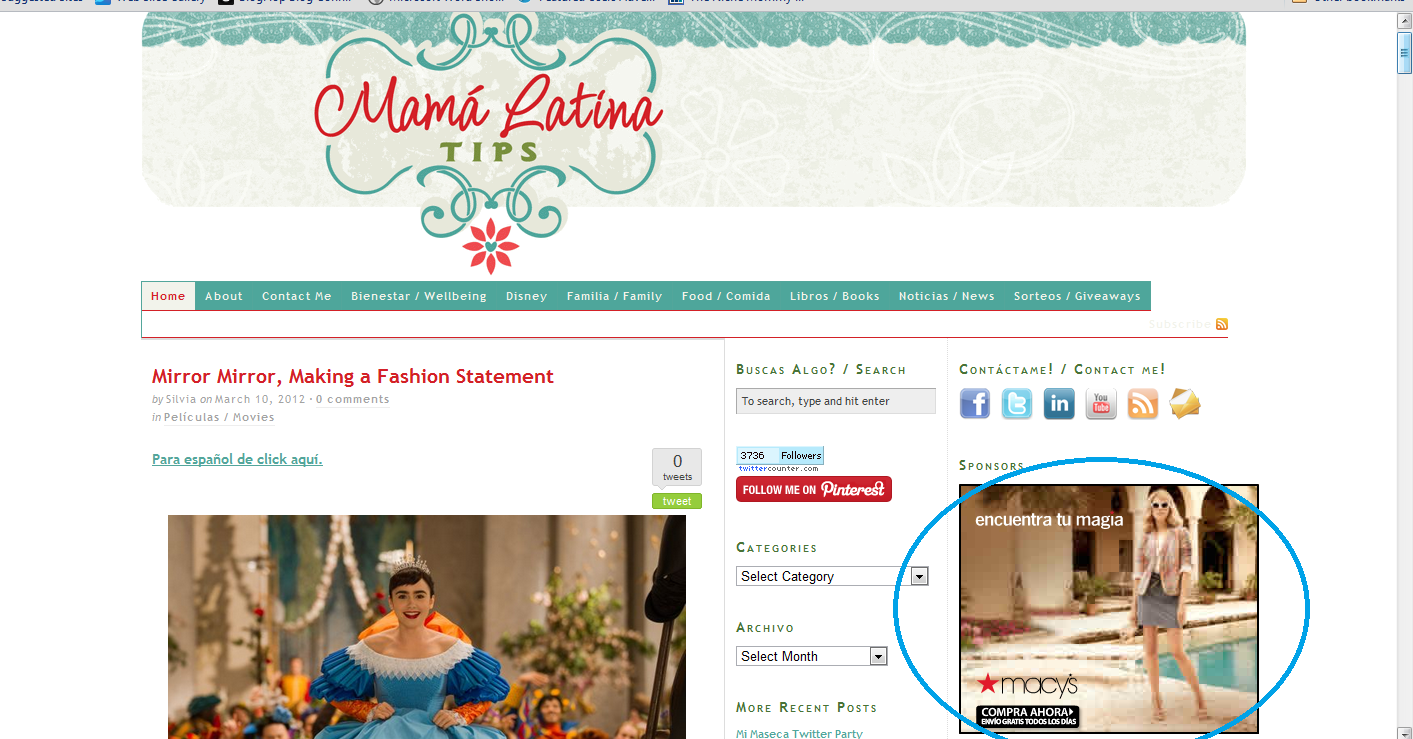Open the Twitter bird icon
Viewport: 1413px width, 739px height.
[1017, 403]
